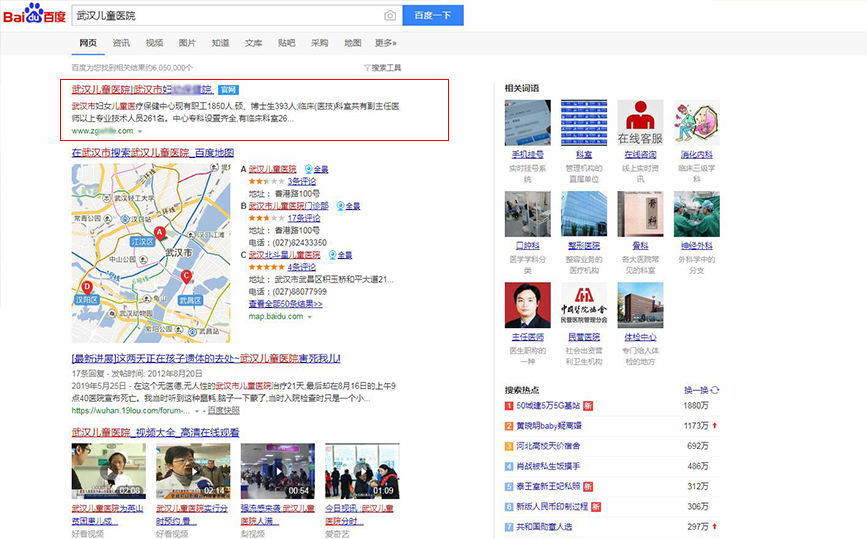This screenshot has height=539, width=867.
Task: Click map marker D on map
Action: coord(87,287)
